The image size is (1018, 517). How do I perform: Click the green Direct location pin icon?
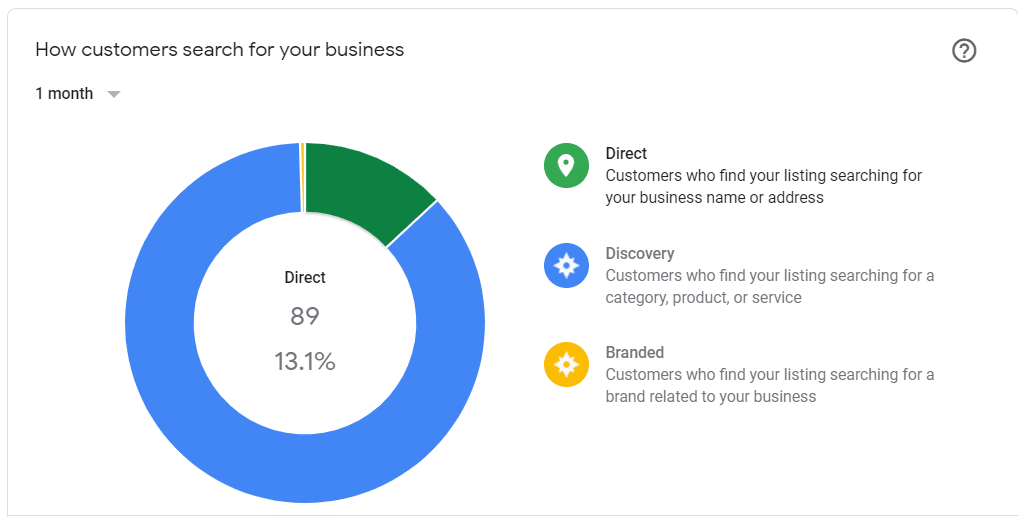566,165
